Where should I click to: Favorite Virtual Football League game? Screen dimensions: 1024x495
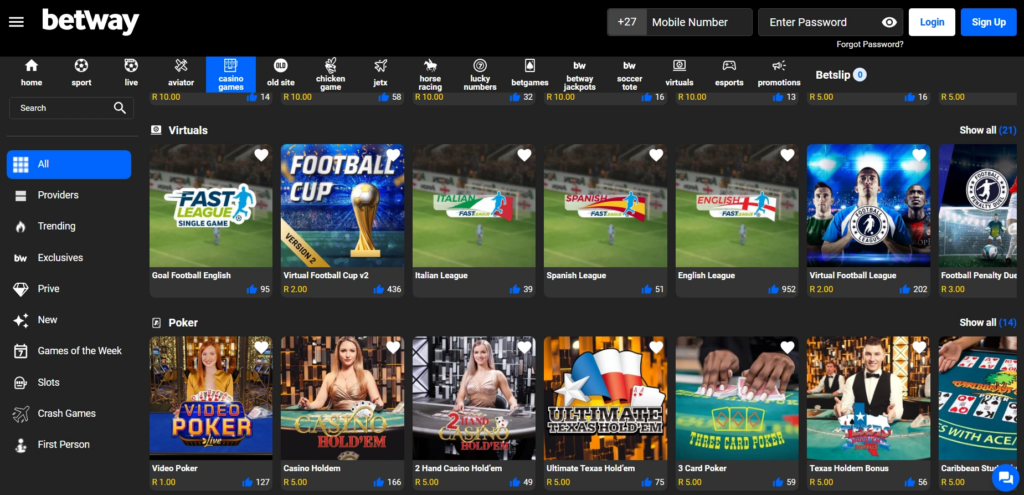[919, 155]
